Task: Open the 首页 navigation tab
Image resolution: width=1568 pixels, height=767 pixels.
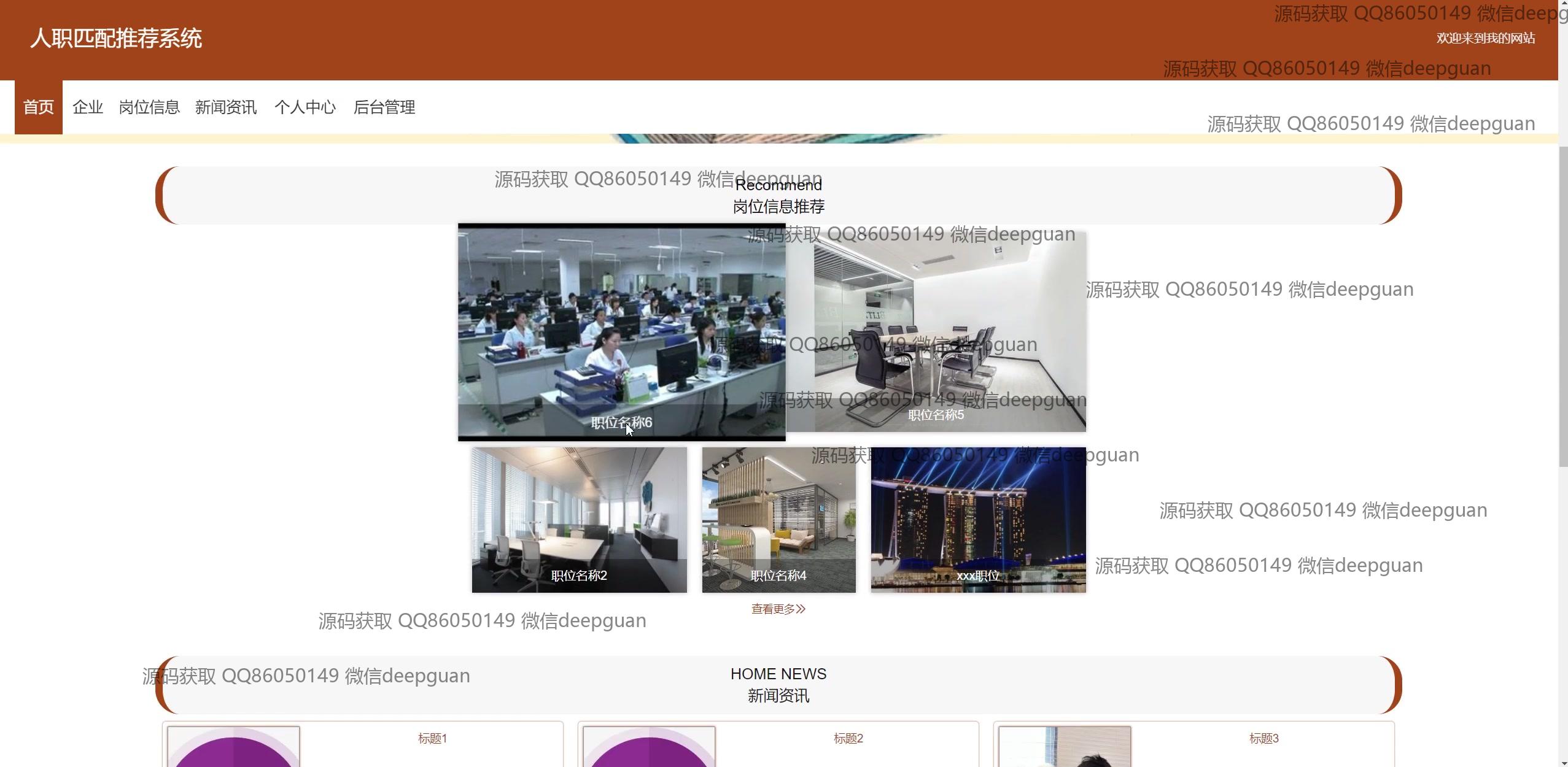Action: [x=39, y=107]
